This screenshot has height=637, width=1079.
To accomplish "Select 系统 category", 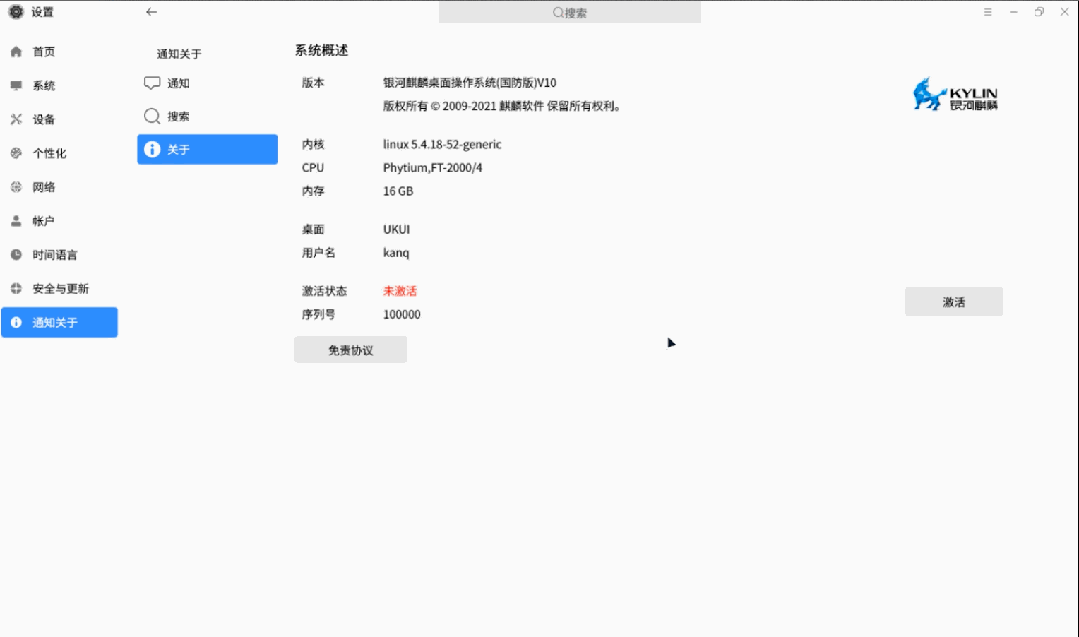I will (59, 85).
